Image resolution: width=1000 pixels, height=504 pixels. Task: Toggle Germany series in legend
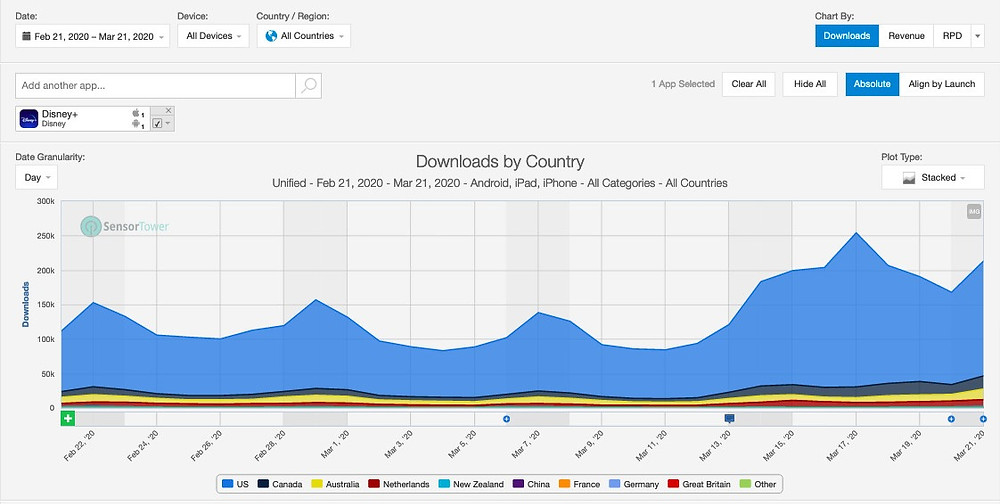coord(634,484)
